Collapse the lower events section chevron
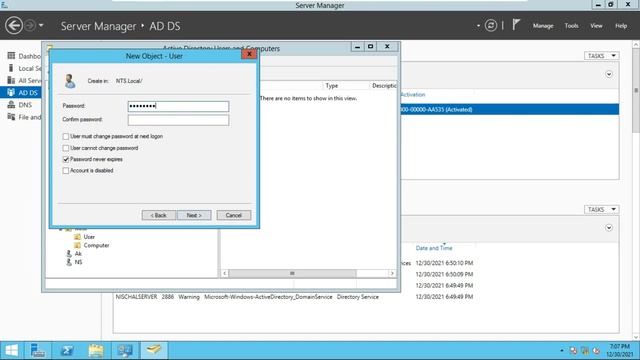The width and height of the screenshot is (640, 360). 609,228
